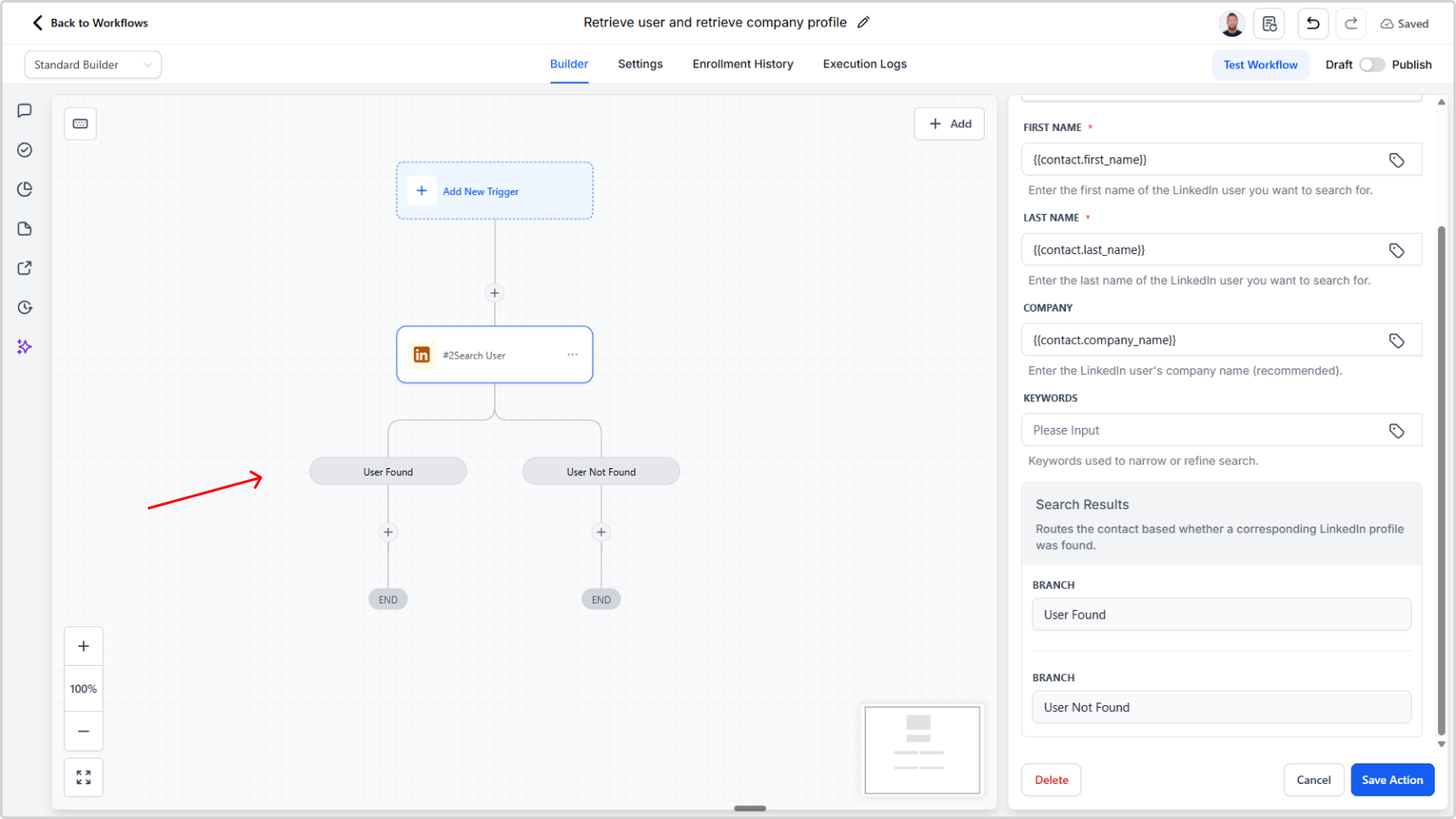Open the Standard Builder dropdown
Screen dimensions: 1456x819
coord(92,64)
